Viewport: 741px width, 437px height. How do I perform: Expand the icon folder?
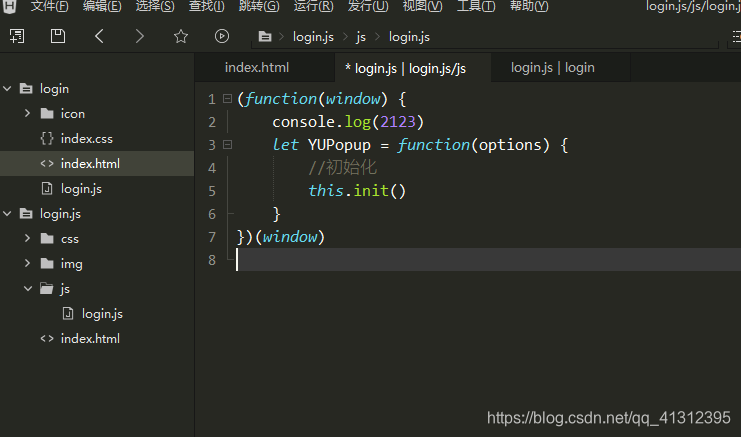point(27,113)
